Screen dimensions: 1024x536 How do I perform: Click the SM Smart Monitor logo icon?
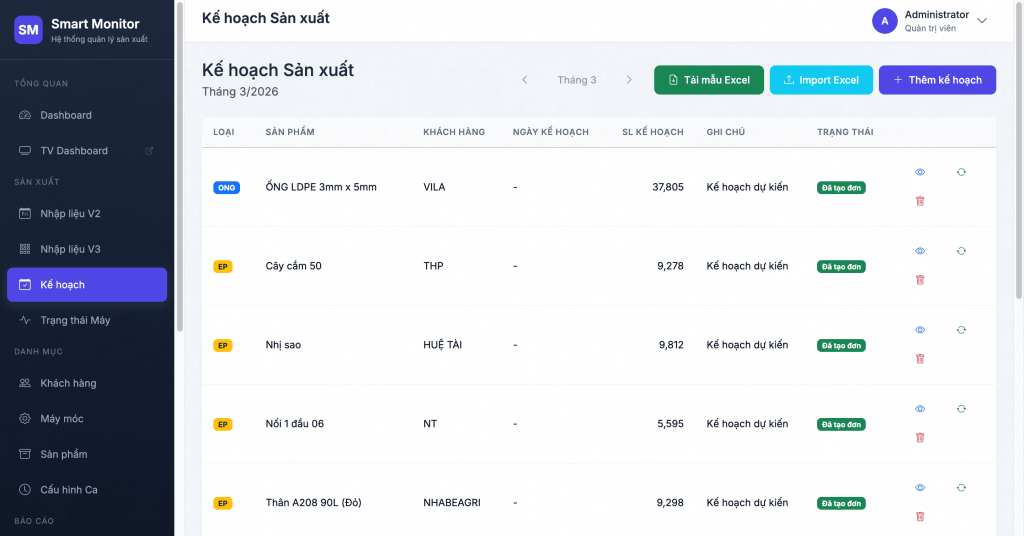(x=28, y=30)
